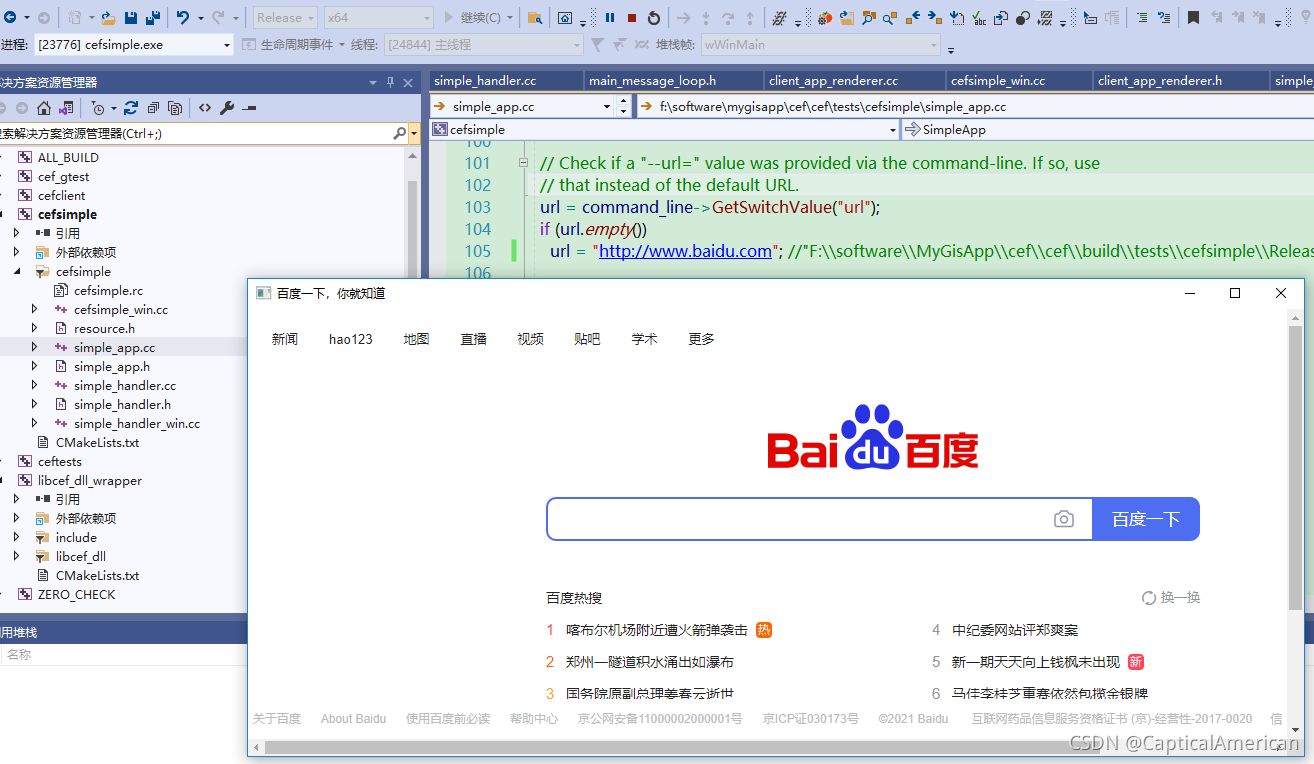Click the solutions and folders view switch icon
This screenshot has width=1314, height=764.
click(x=66, y=108)
